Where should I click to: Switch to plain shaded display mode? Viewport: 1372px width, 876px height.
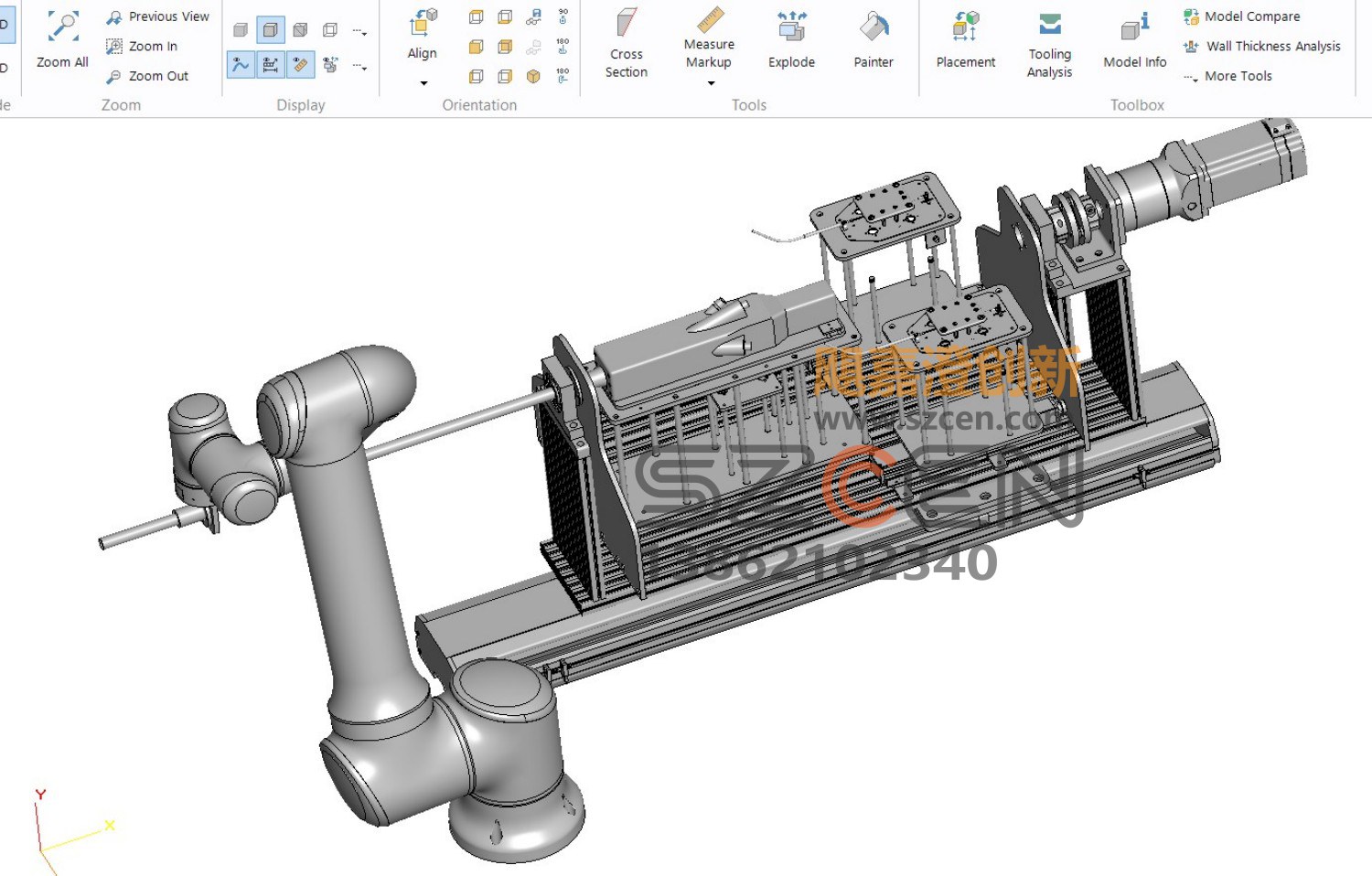(241, 30)
